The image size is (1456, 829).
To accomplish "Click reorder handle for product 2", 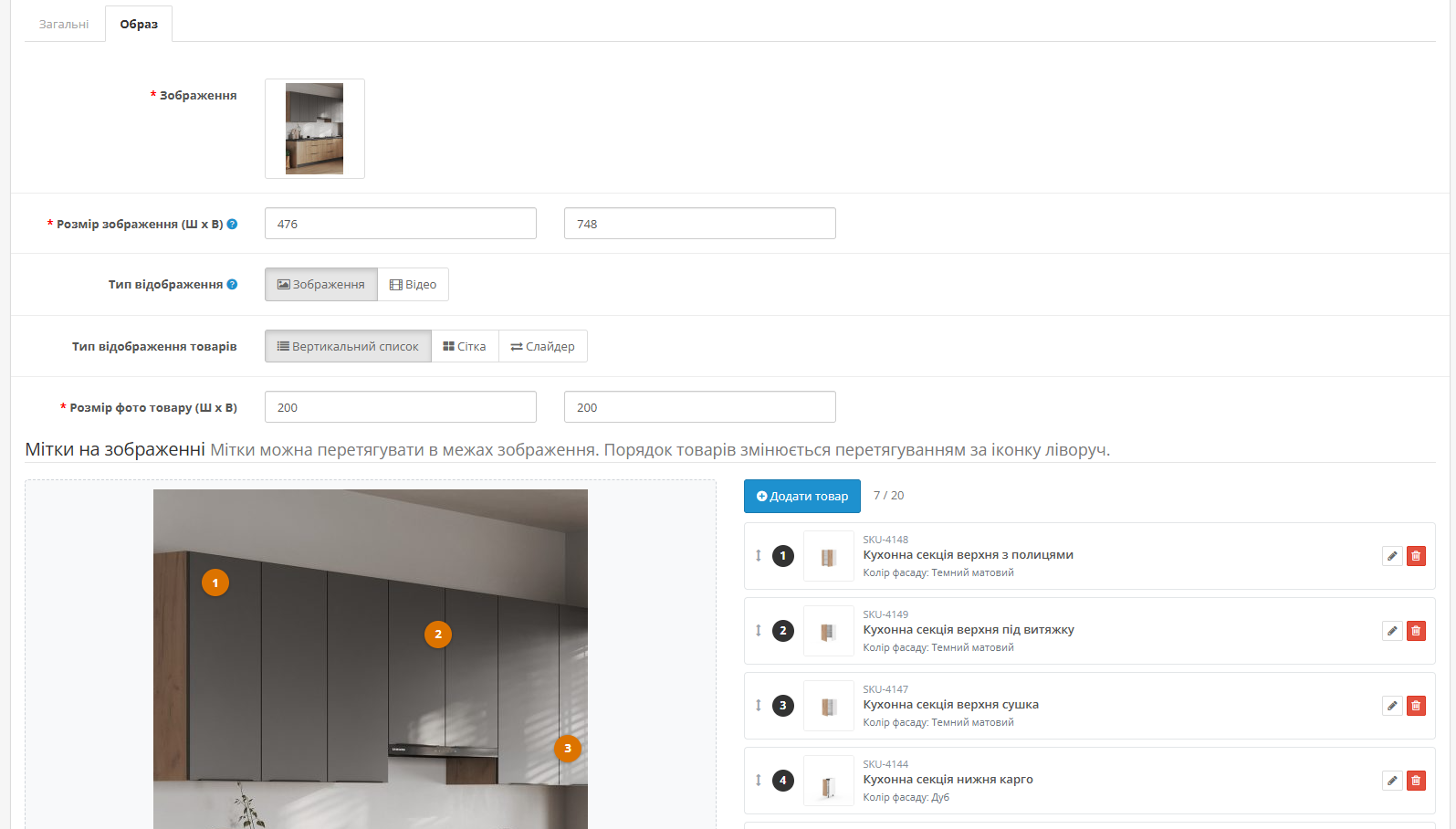I will [759, 631].
